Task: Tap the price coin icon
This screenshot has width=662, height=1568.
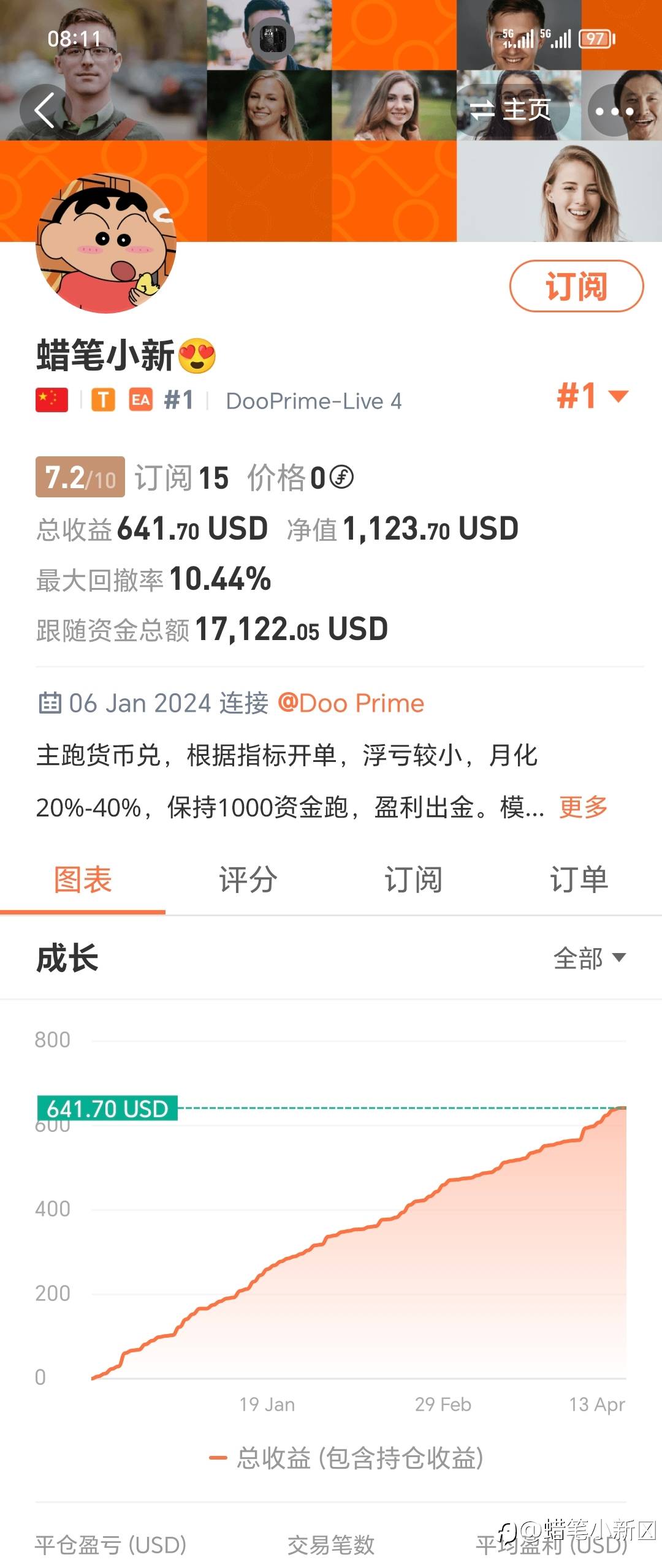Action: click(341, 477)
